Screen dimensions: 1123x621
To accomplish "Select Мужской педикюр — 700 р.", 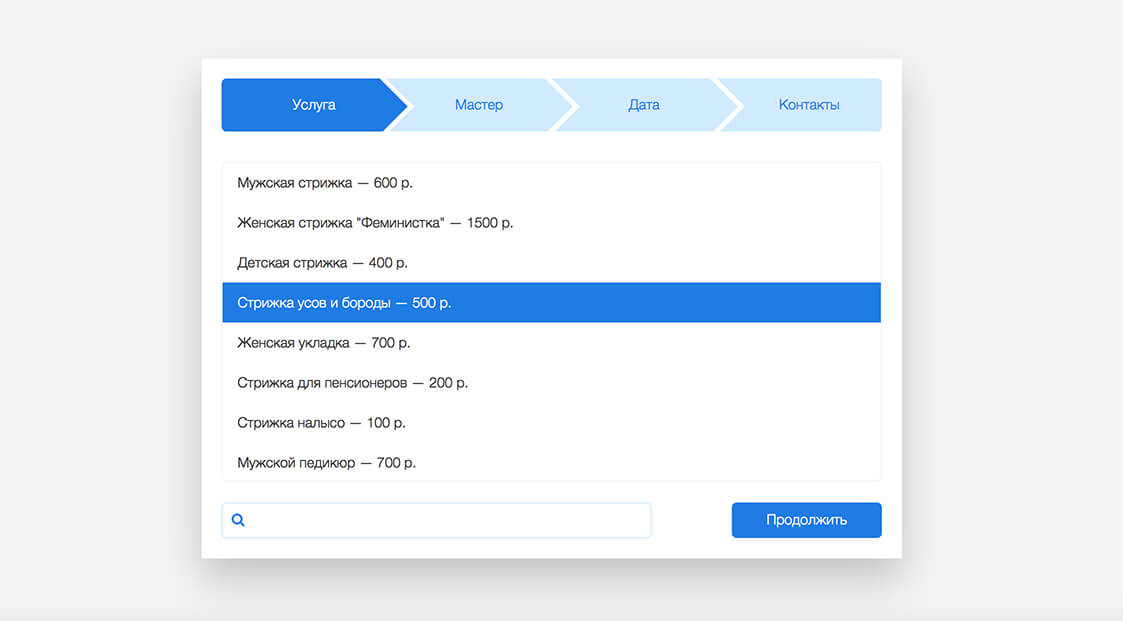I will pos(326,463).
